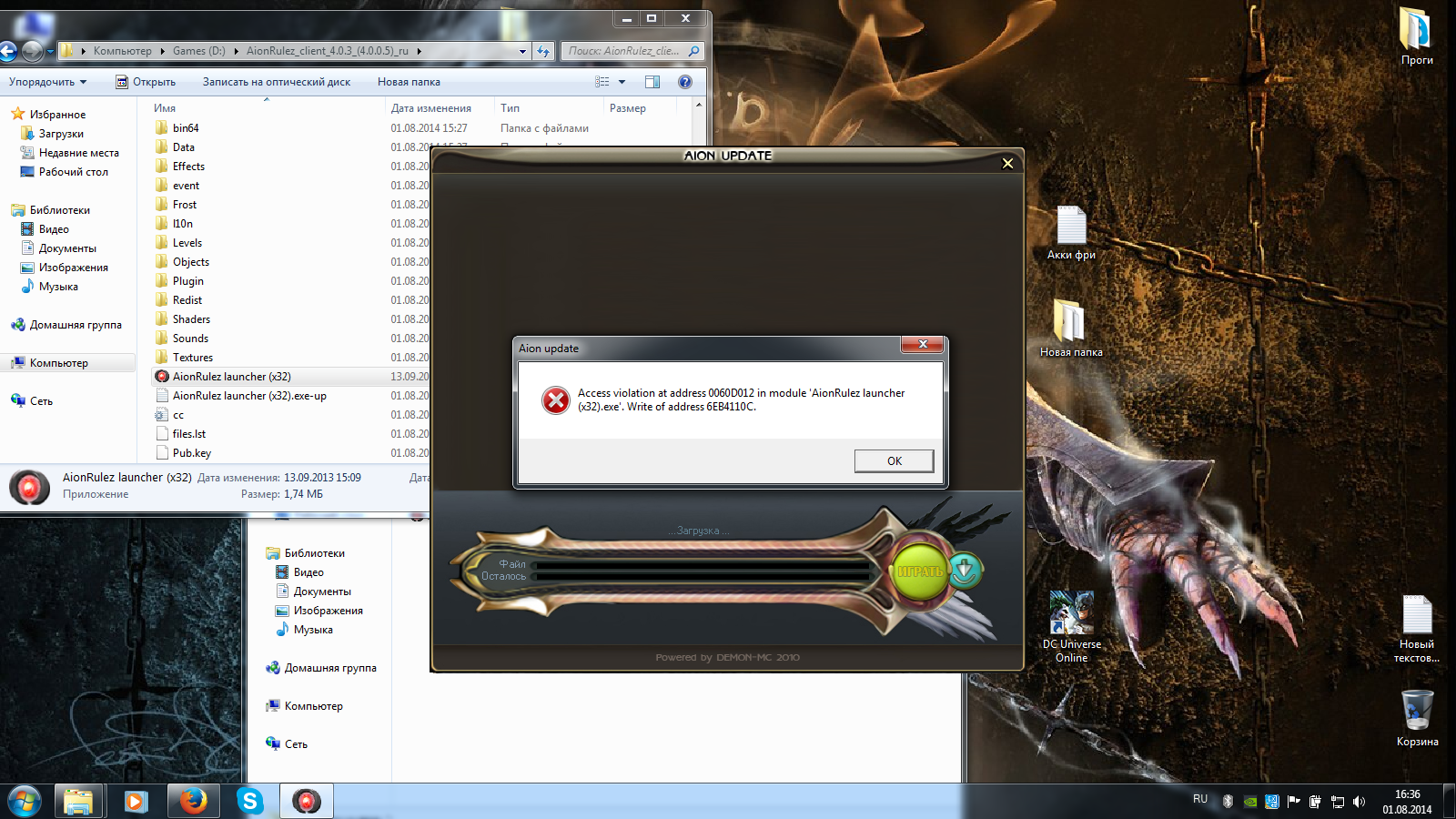
Task: Select the cc file
Action: pyautogui.click(x=178, y=415)
